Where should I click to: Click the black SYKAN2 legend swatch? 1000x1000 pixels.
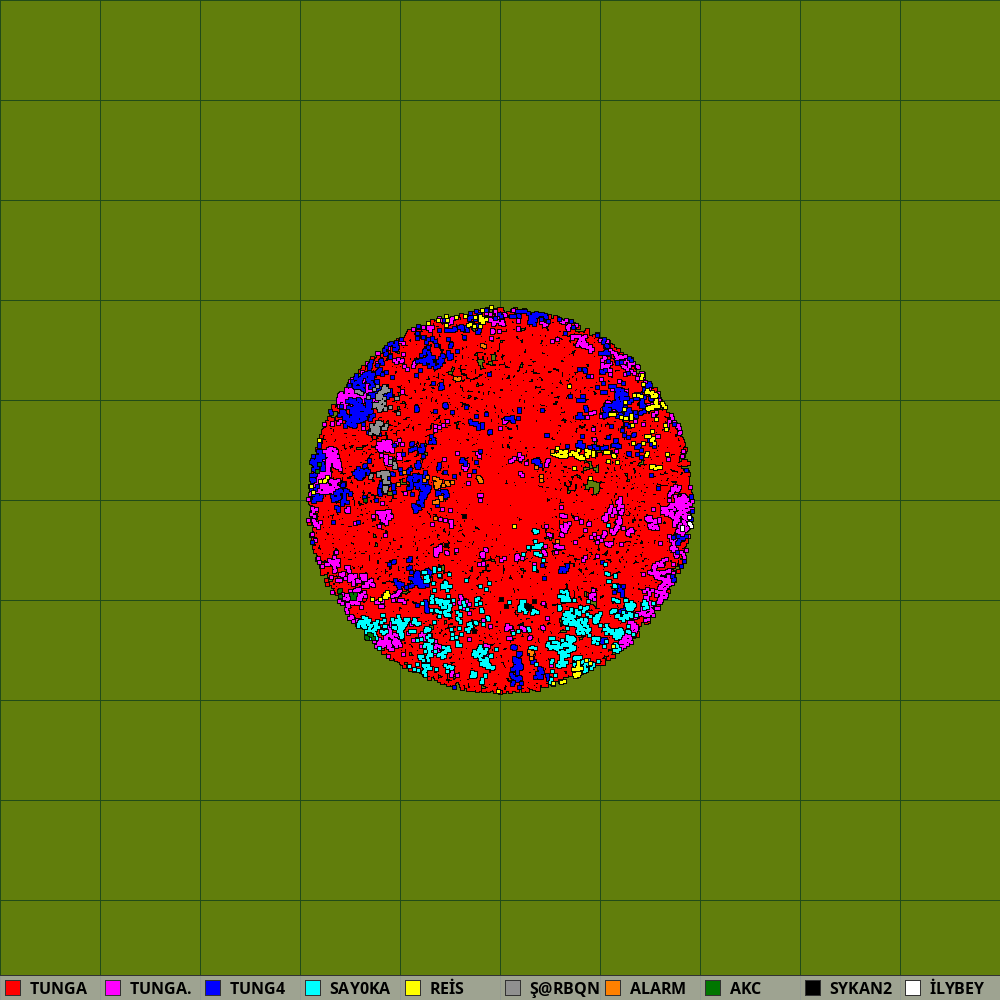pos(813,988)
